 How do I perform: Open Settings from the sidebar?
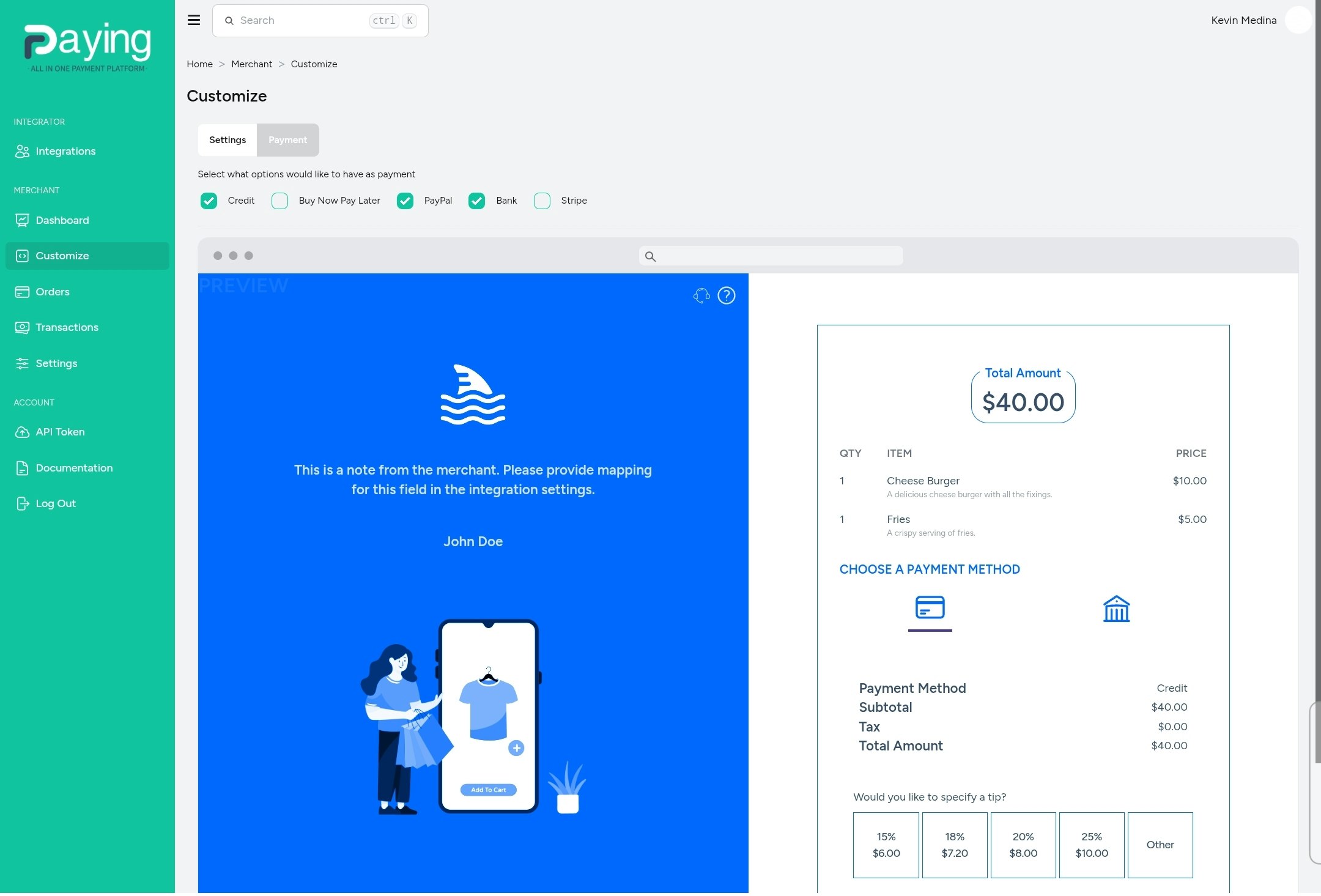tap(56, 363)
